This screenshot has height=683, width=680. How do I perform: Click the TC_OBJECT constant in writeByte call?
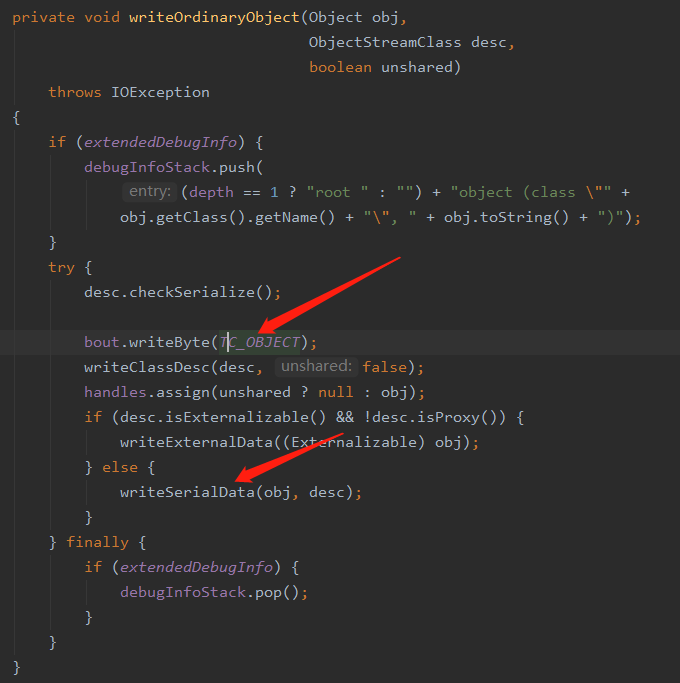260,342
